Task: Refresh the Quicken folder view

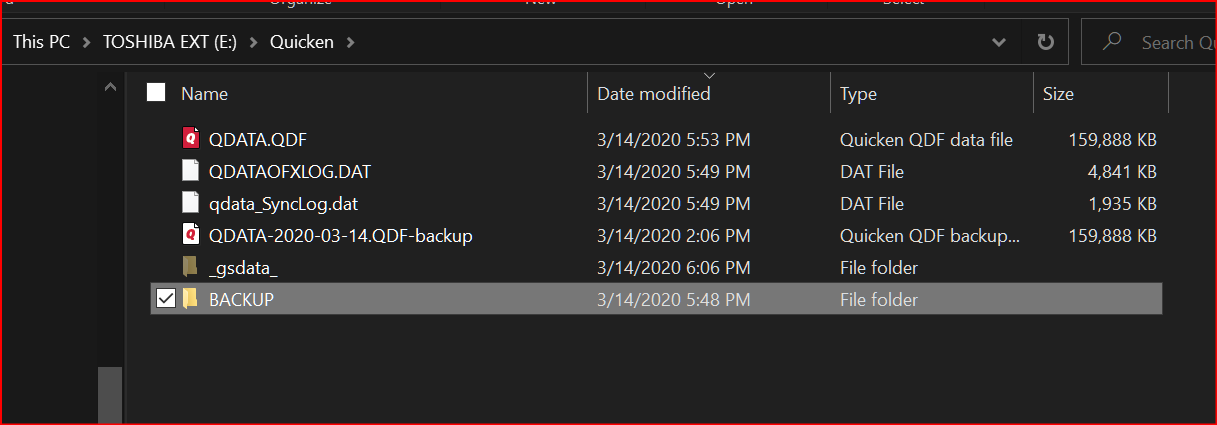Action: pyautogui.click(x=1046, y=43)
